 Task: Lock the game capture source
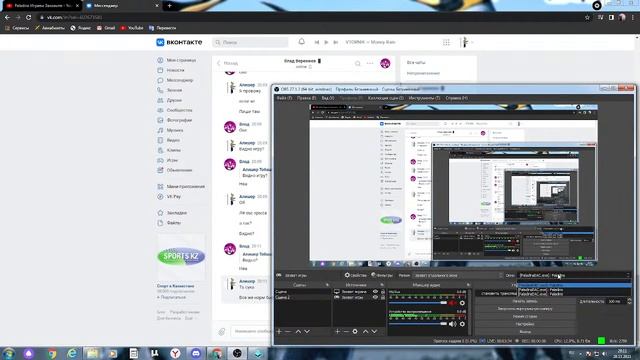(x=382, y=298)
